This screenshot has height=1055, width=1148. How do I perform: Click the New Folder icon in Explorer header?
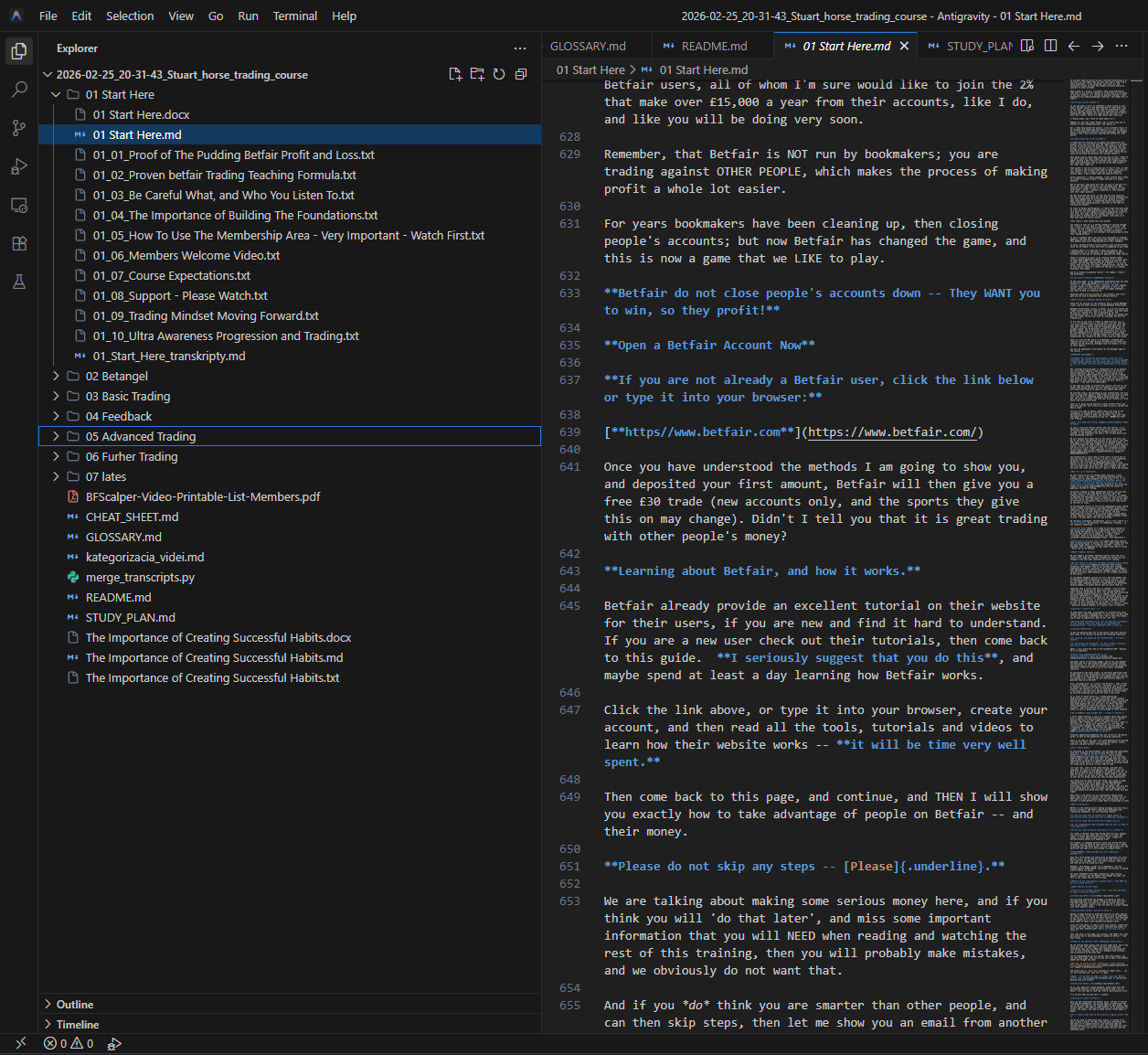click(477, 74)
